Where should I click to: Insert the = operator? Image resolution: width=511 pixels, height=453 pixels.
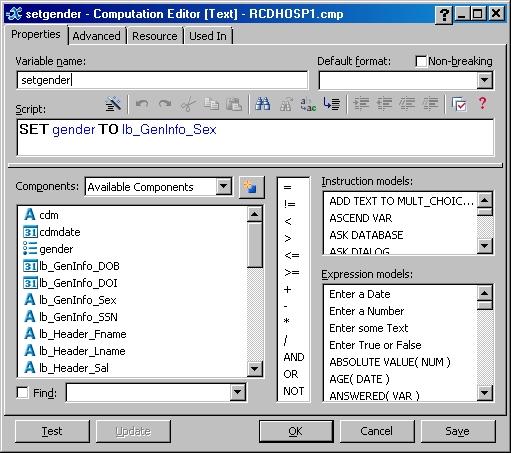[287, 188]
